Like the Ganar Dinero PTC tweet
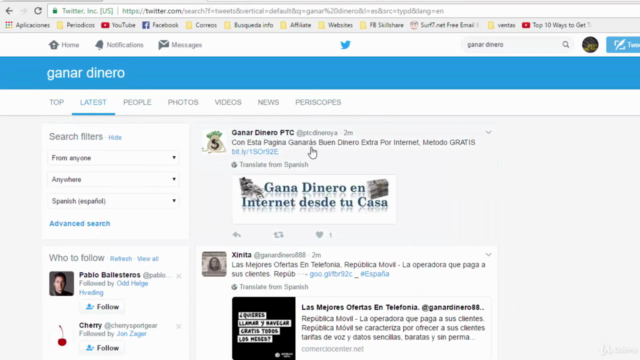Viewport: 640px width, 360px height. [320, 235]
